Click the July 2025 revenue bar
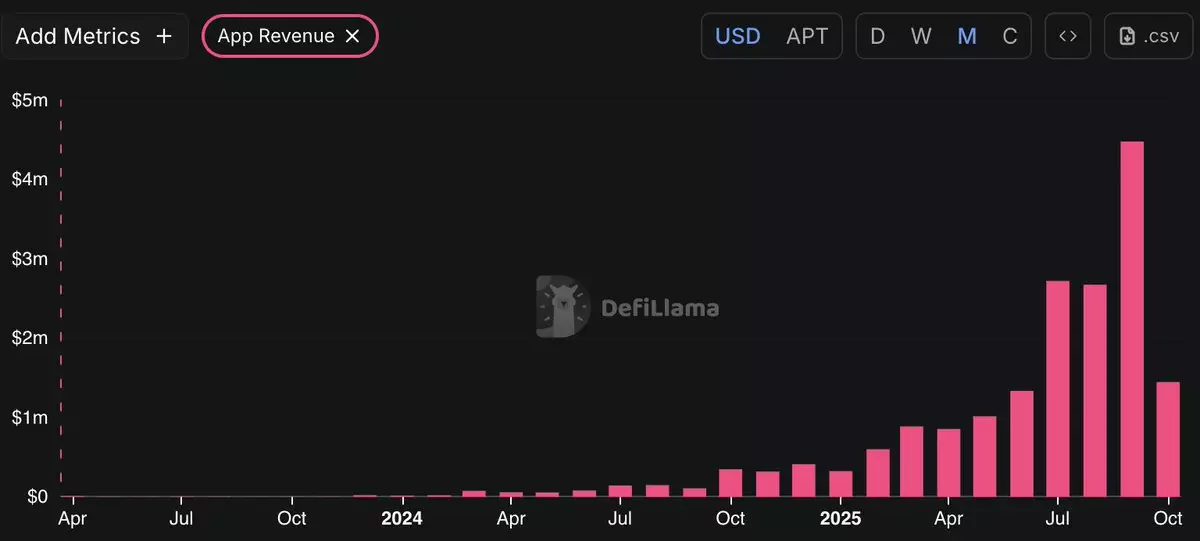The width and height of the screenshot is (1200, 541). [1058, 390]
